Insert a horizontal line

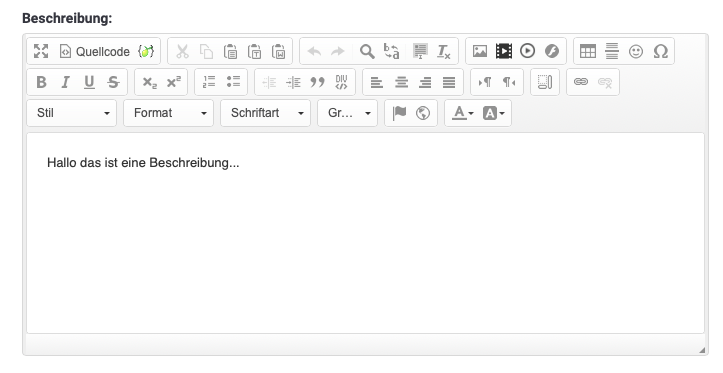(x=612, y=51)
